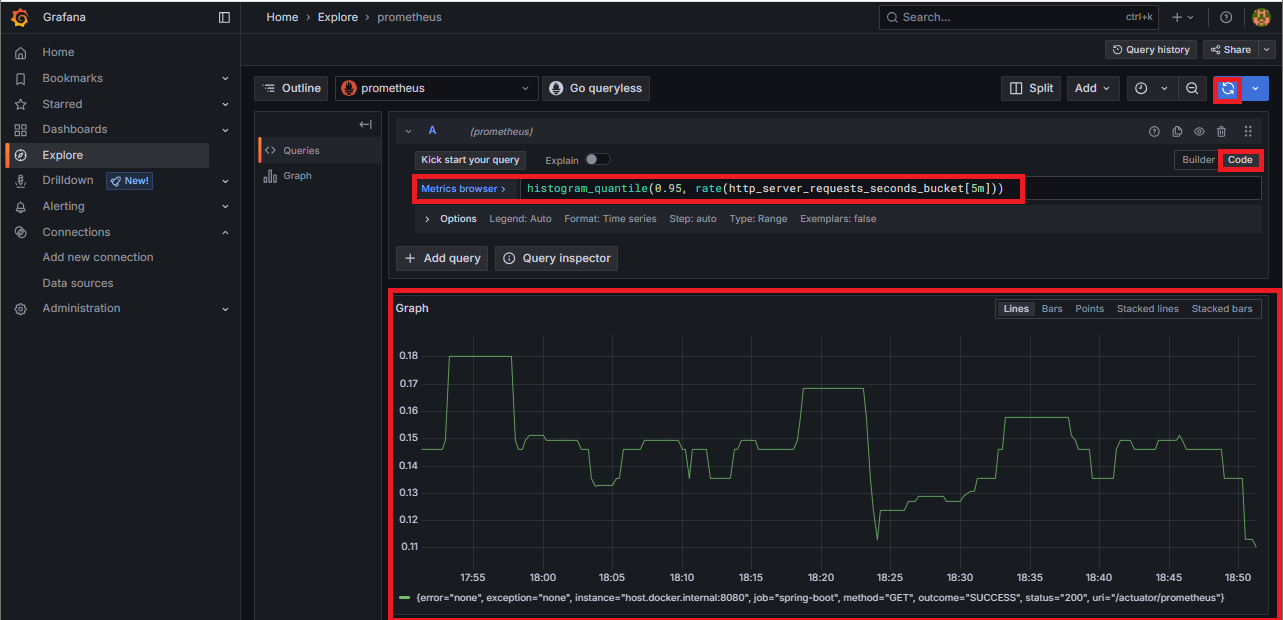The width and height of the screenshot is (1283, 620).
Task: Click the Go queryless button
Action: coord(596,88)
